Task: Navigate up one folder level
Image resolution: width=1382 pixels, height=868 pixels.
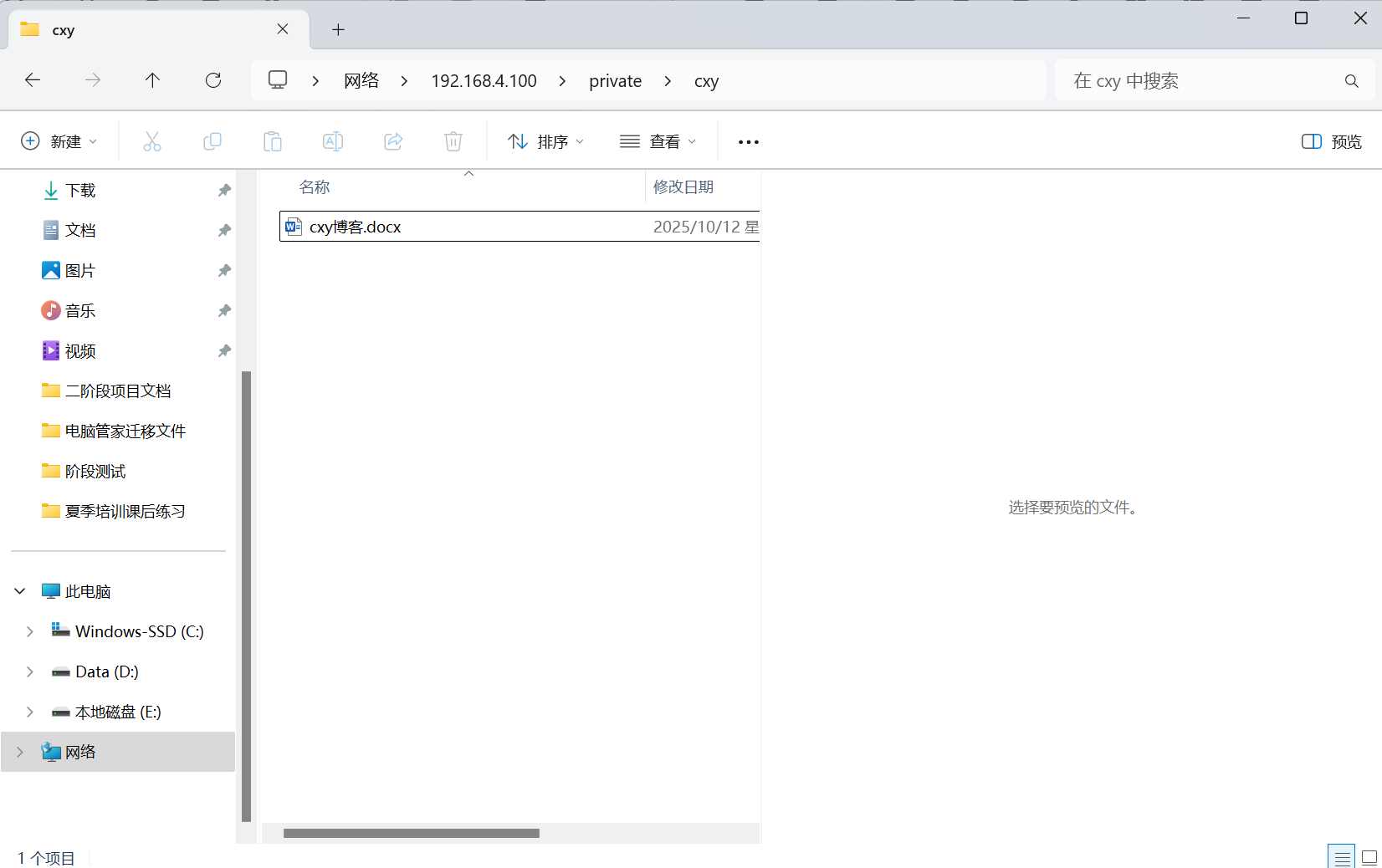Action: click(152, 80)
